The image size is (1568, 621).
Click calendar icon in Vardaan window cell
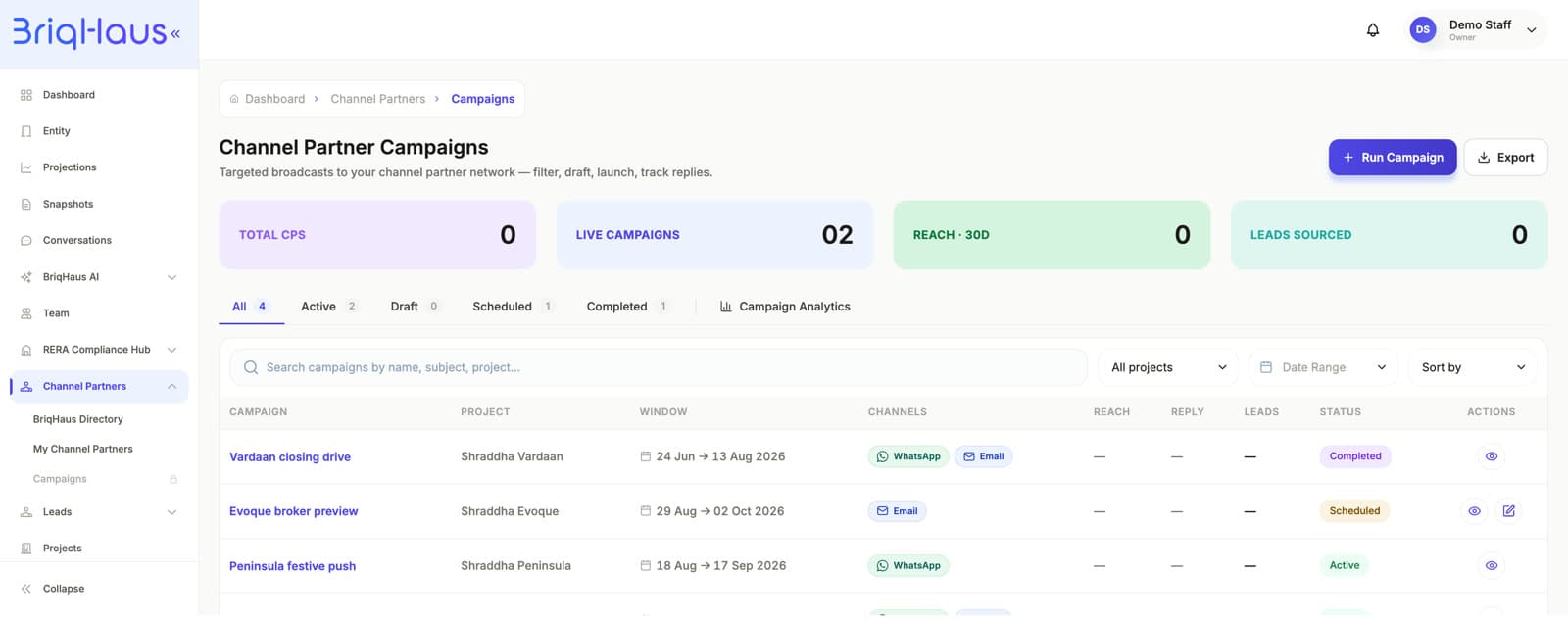[x=645, y=456]
